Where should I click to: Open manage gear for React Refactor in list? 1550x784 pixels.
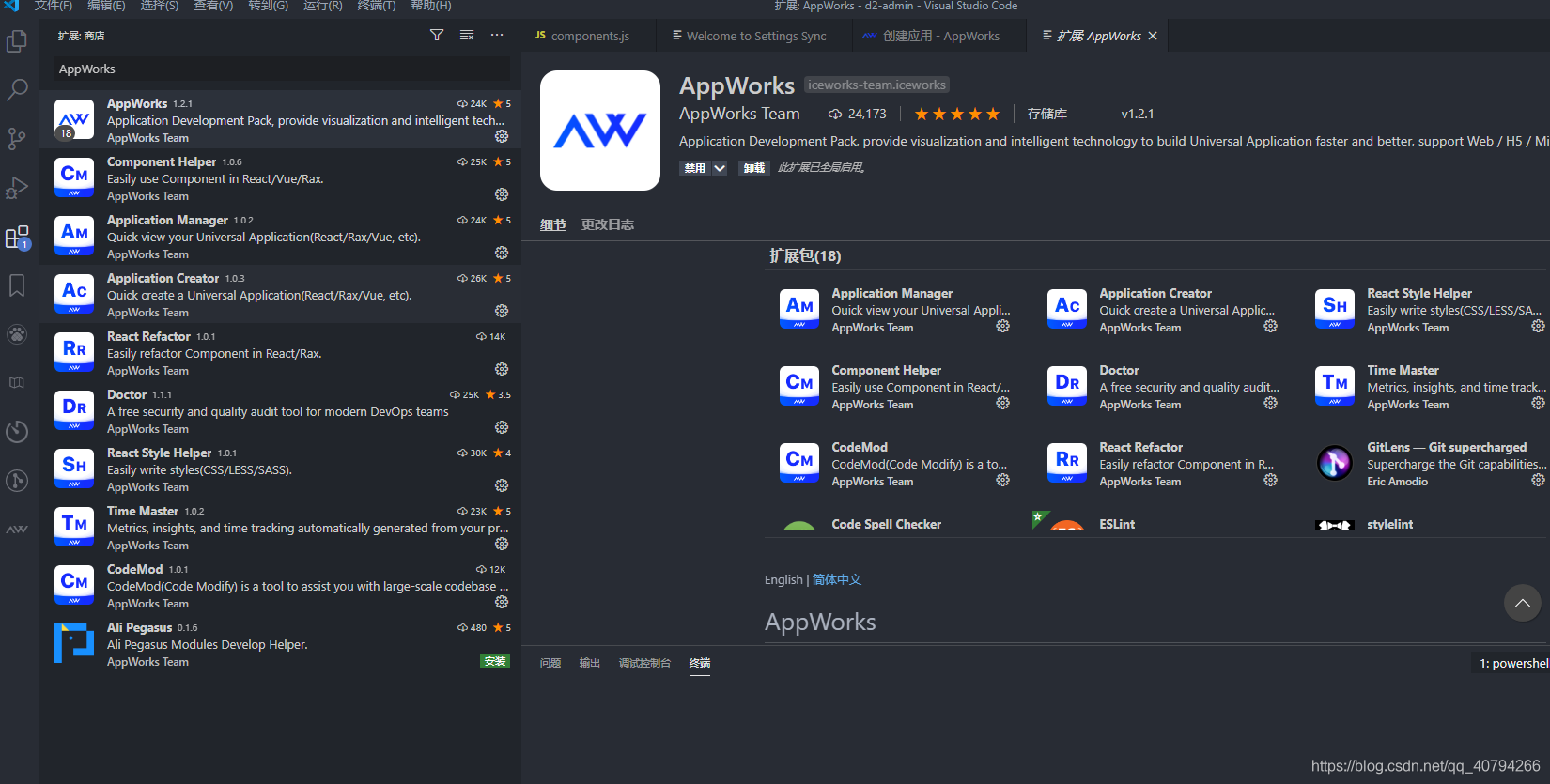click(502, 369)
